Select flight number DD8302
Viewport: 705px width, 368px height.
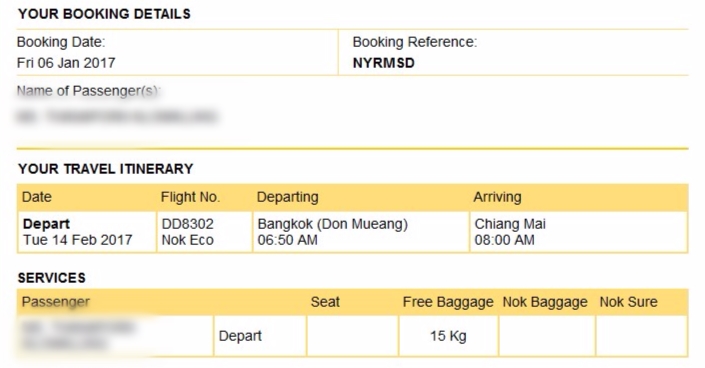pos(187,224)
